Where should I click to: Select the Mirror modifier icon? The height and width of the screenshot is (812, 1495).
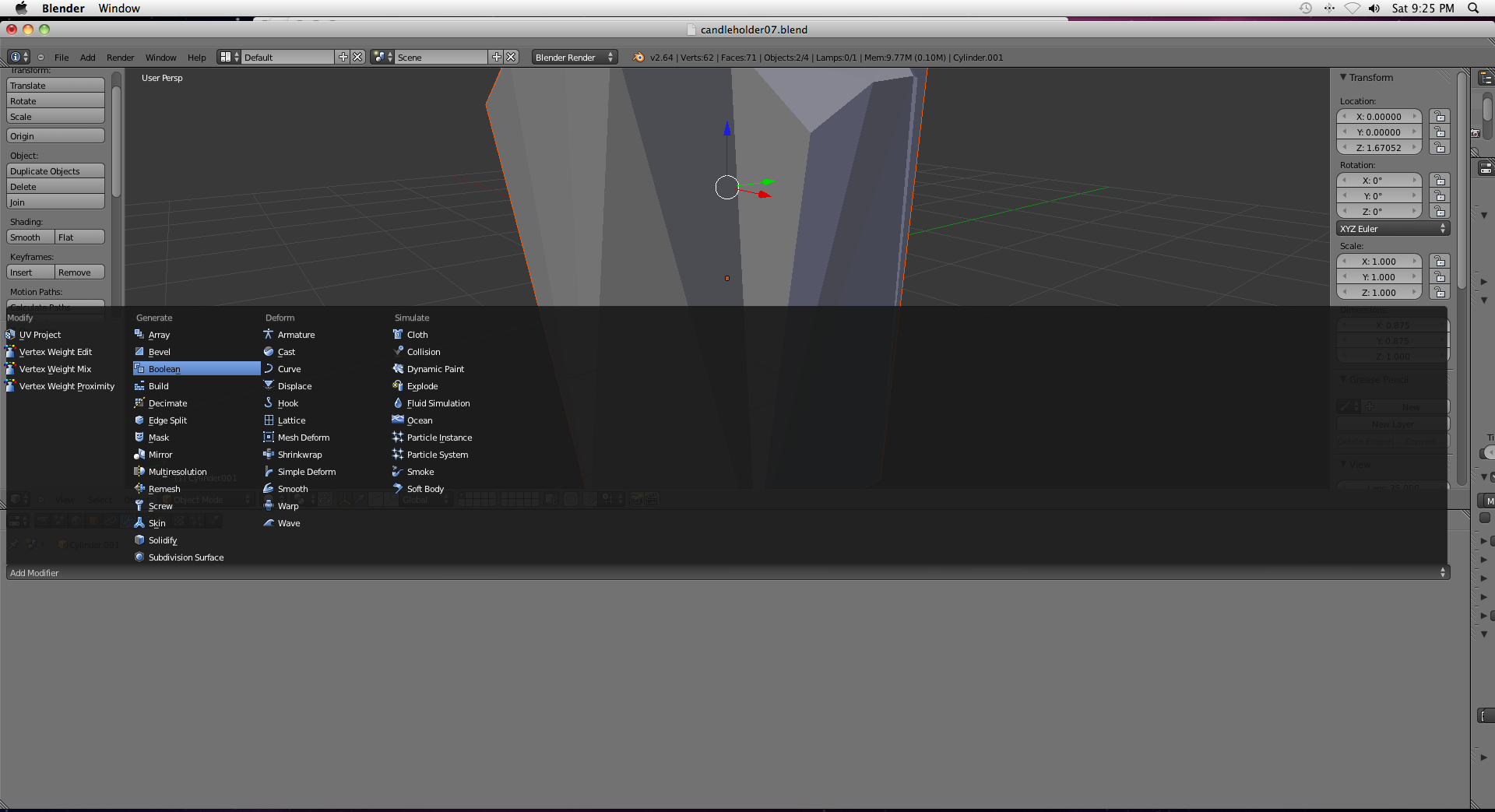click(x=139, y=455)
